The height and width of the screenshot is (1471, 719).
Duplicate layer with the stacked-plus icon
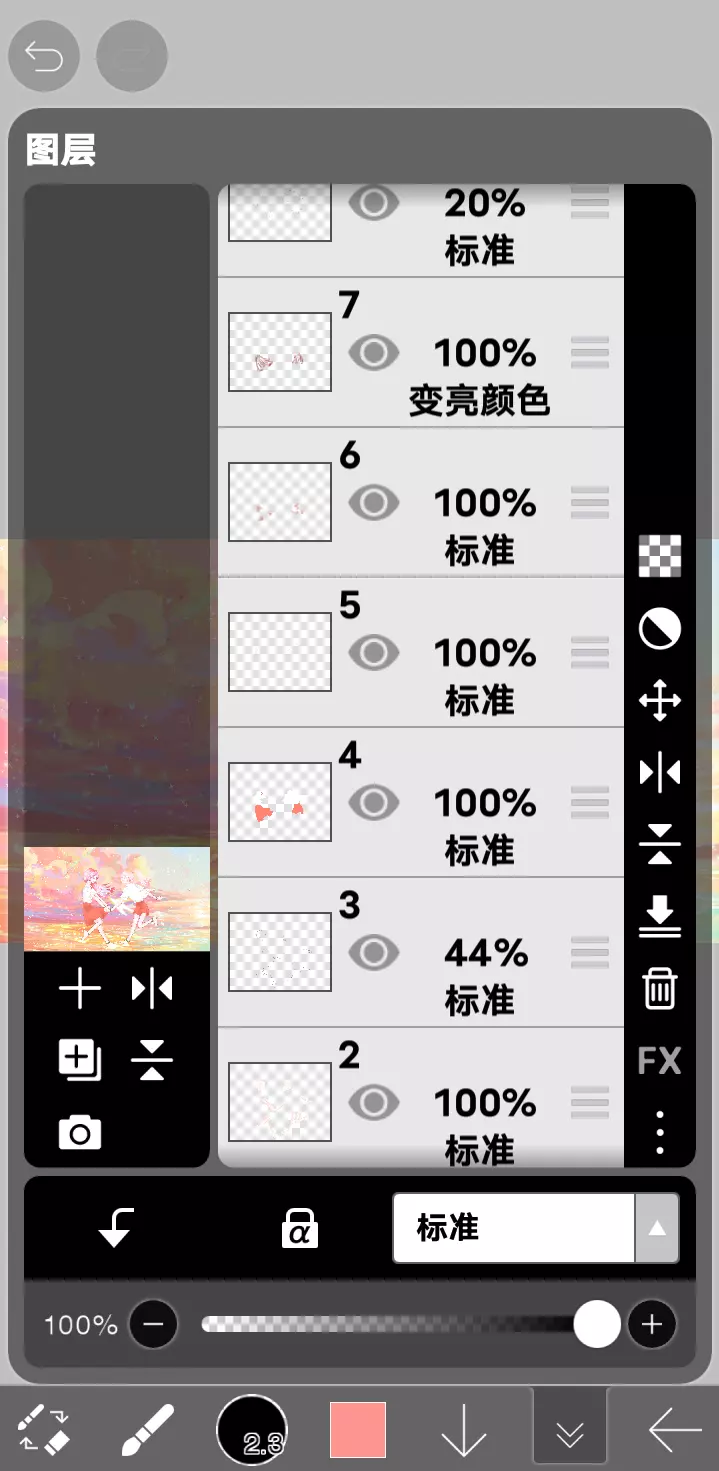pyautogui.click(x=80, y=1061)
